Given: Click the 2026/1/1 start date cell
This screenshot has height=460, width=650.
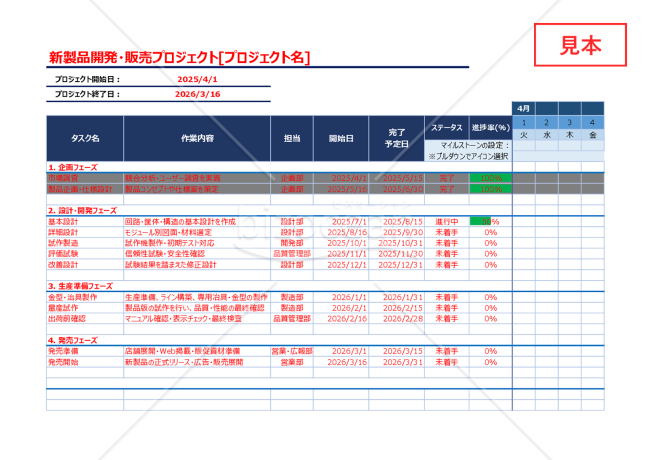Looking at the screenshot, I should tap(341, 297).
